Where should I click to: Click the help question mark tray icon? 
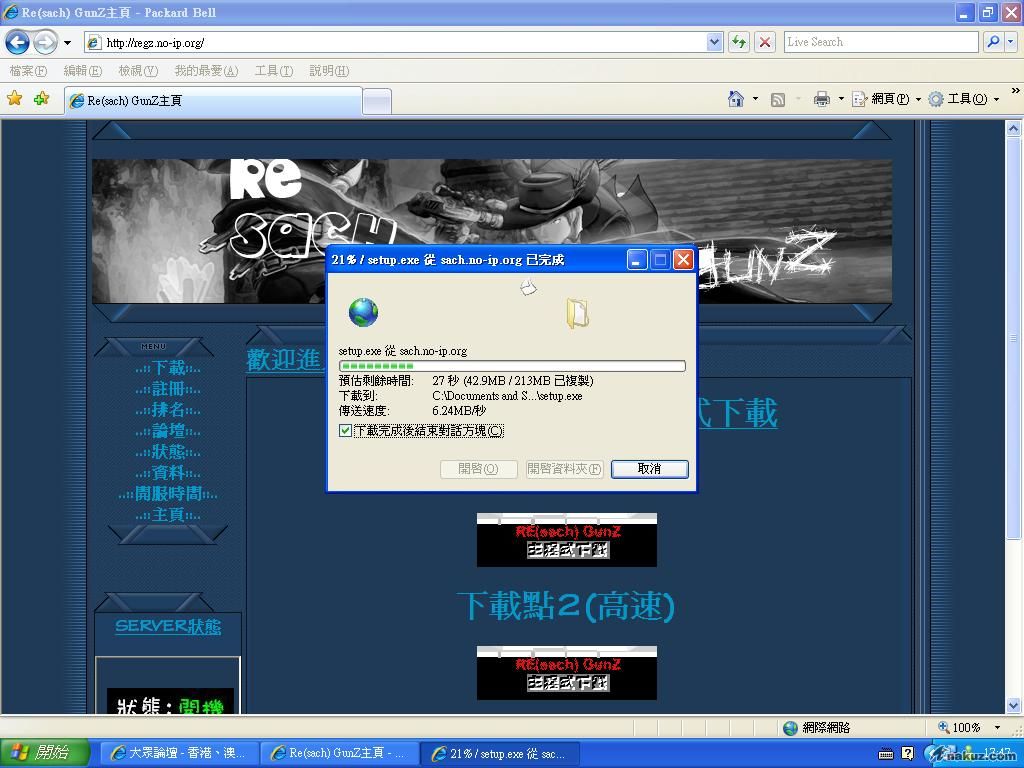908,754
